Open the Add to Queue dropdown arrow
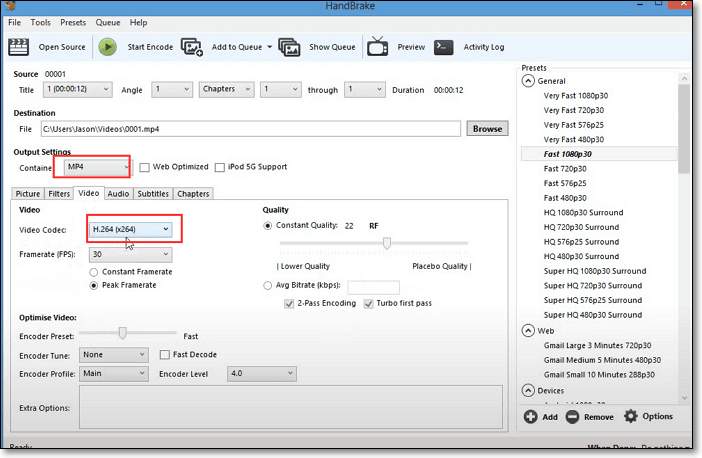Image resolution: width=702 pixels, height=458 pixels. [x=270, y=47]
